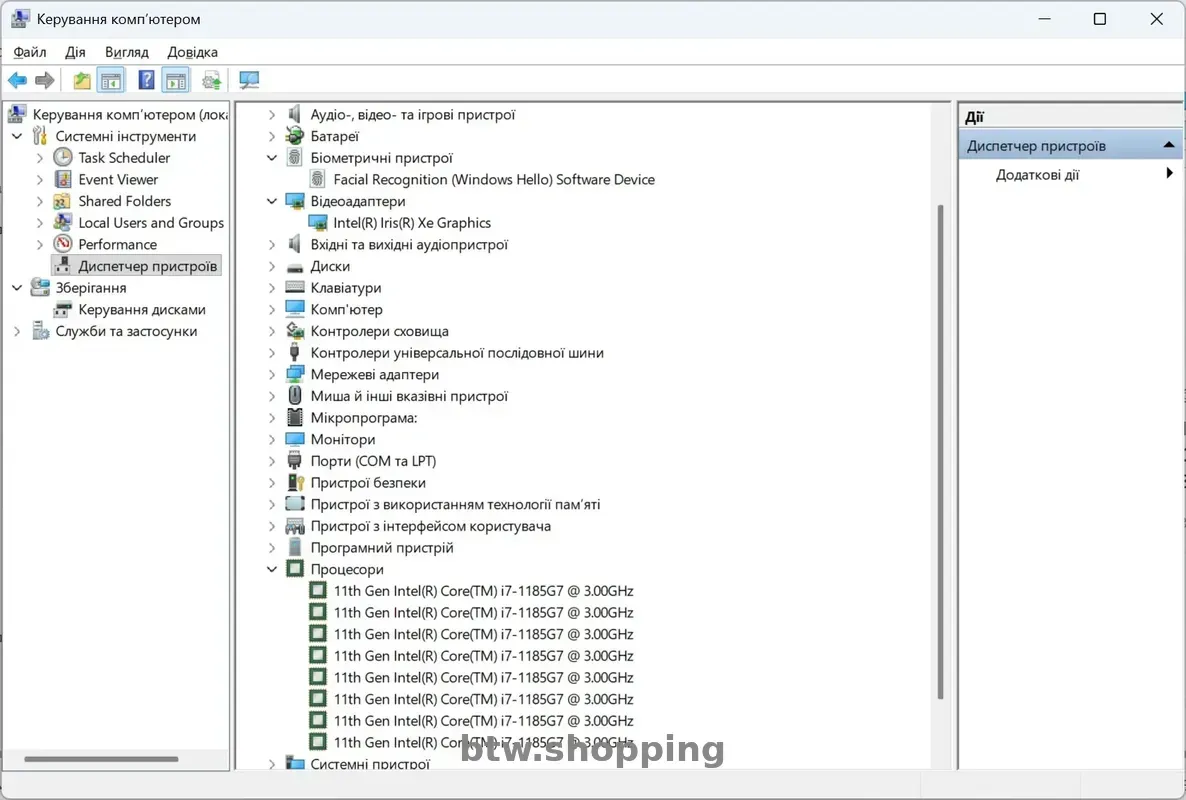Collapse the Процесори node
1186x800 pixels.
pyautogui.click(x=272, y=570)
